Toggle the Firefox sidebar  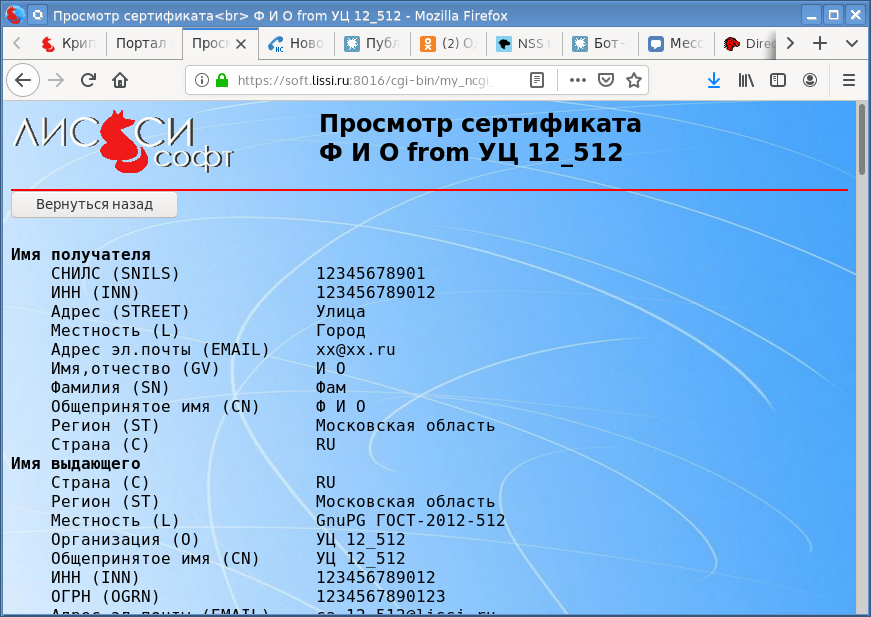[x=777, y=80]
